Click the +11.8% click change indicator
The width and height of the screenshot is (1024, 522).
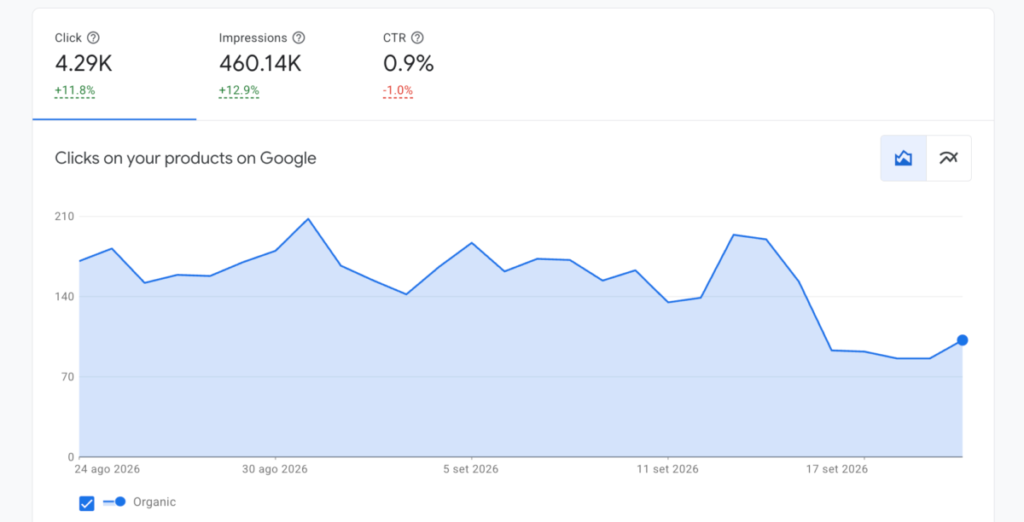pyautogui.click(x=75, y=90)
